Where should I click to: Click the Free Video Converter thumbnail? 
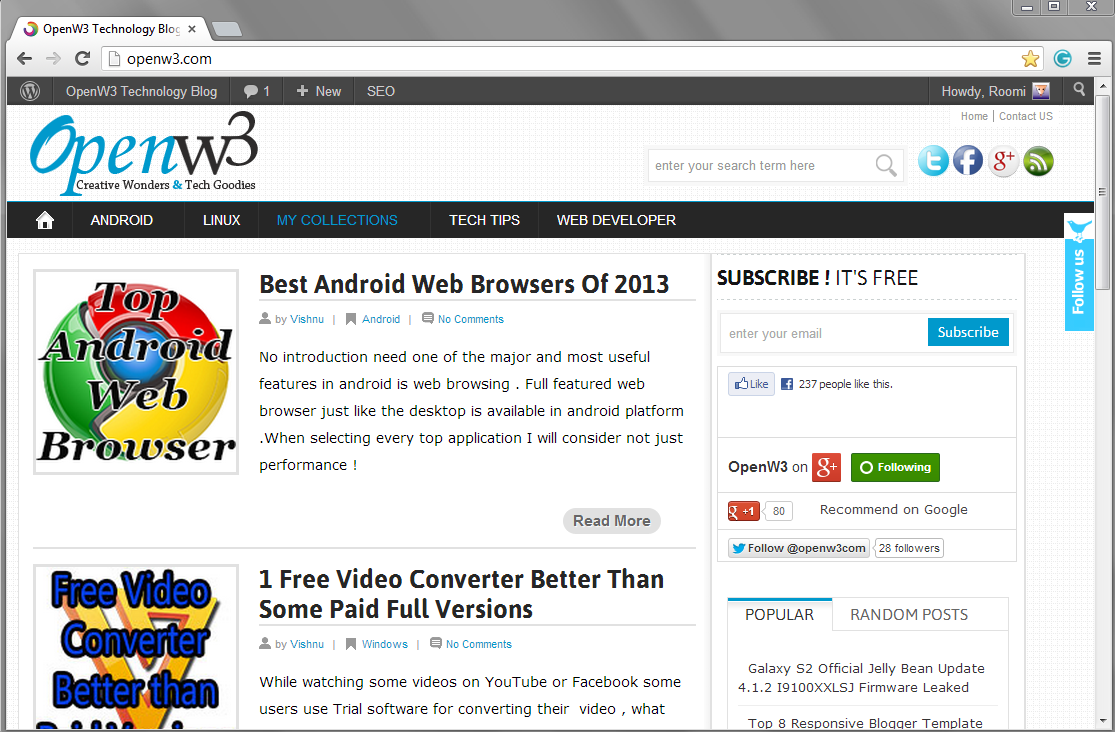[x=136, y=647]
